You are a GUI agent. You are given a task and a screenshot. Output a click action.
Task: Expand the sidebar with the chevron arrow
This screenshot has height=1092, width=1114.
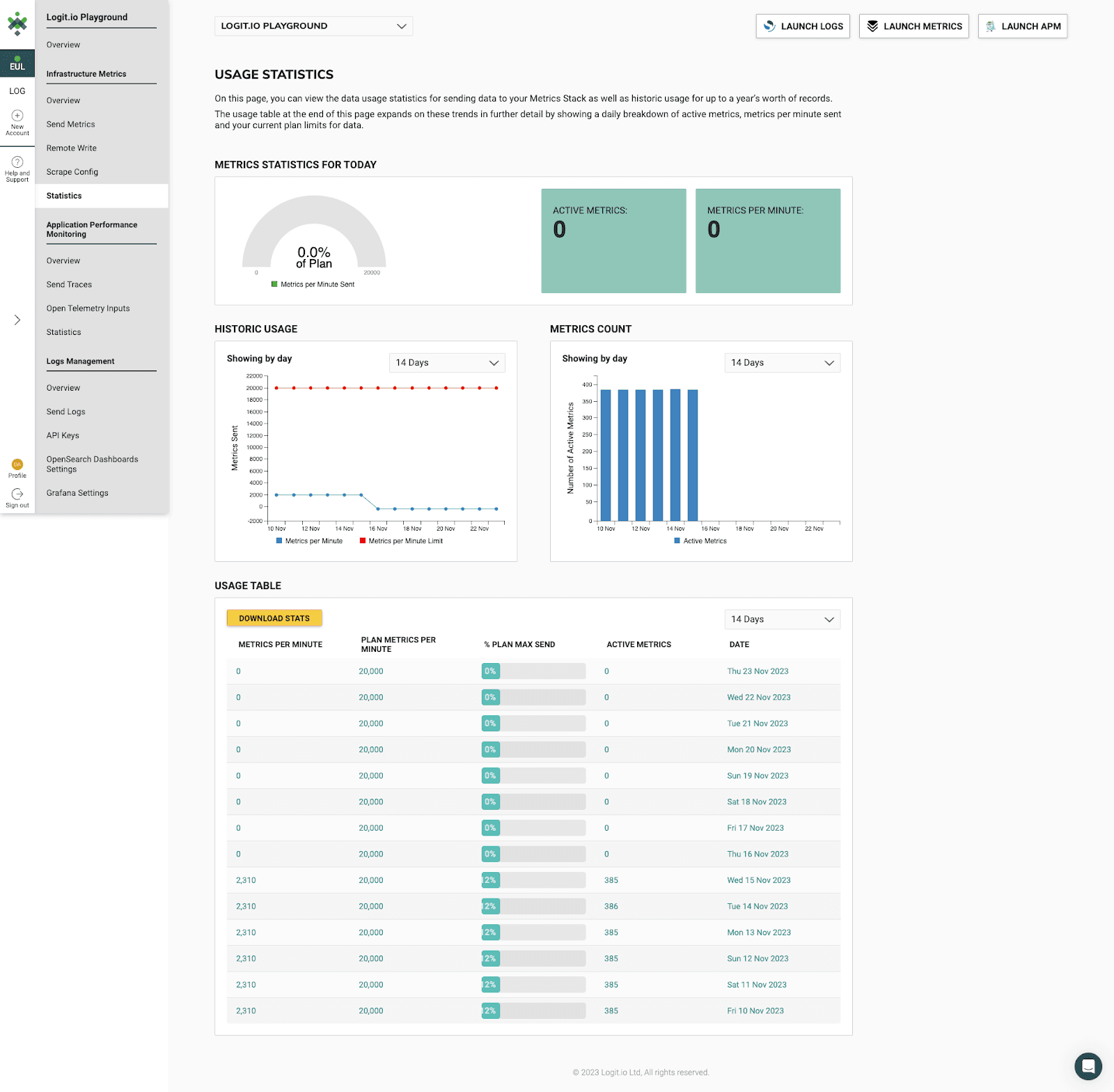17,320
